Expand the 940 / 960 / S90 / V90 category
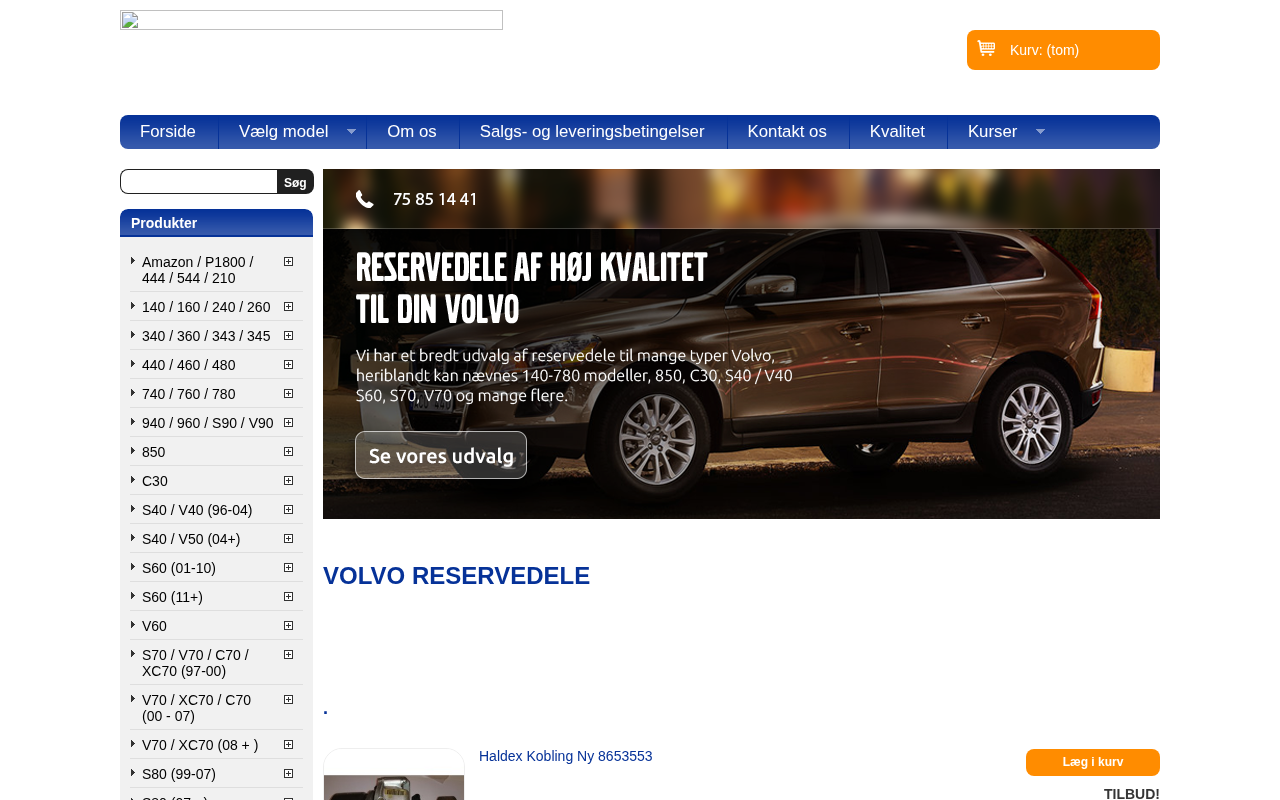Viewport: 1280px width, 800px height. tap(288, 423)
